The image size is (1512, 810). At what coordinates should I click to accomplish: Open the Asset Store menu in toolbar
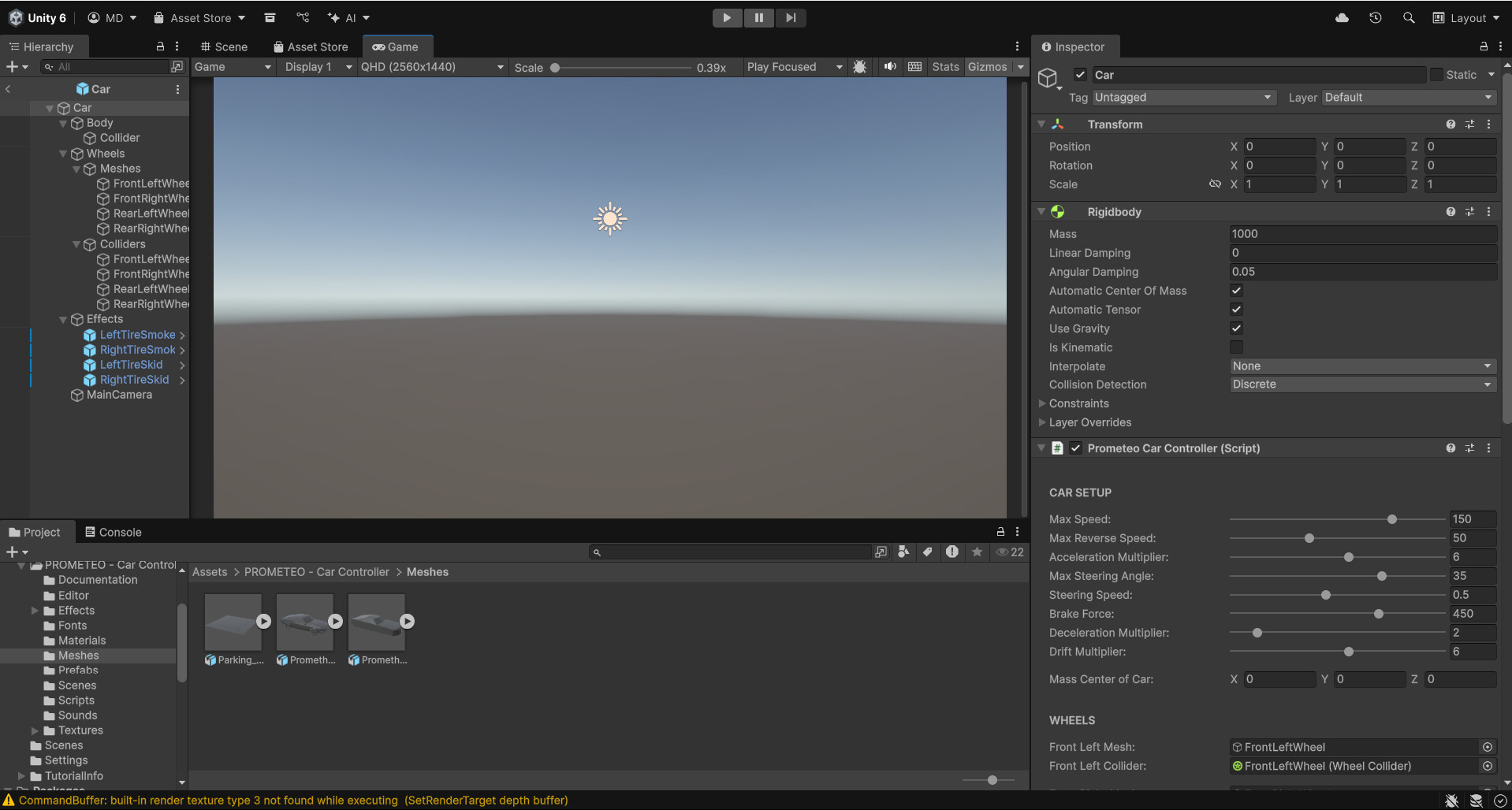199,17
